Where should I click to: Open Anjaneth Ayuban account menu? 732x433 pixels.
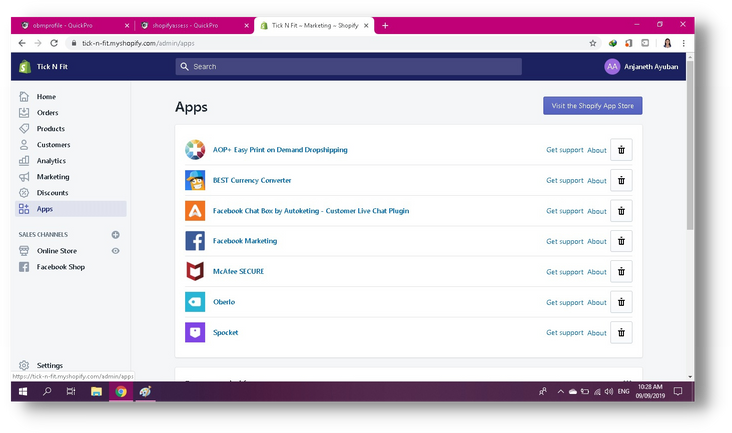coord(641,67)
